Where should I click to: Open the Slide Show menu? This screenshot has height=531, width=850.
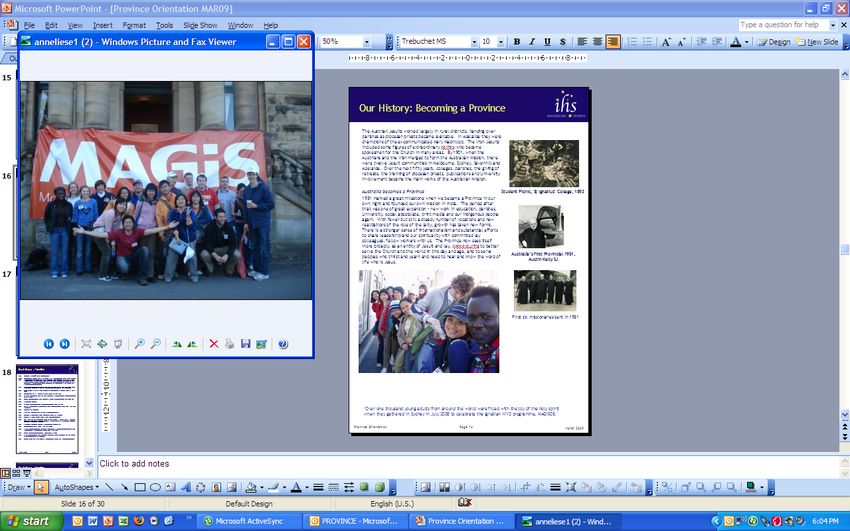(x=200, y=25)
